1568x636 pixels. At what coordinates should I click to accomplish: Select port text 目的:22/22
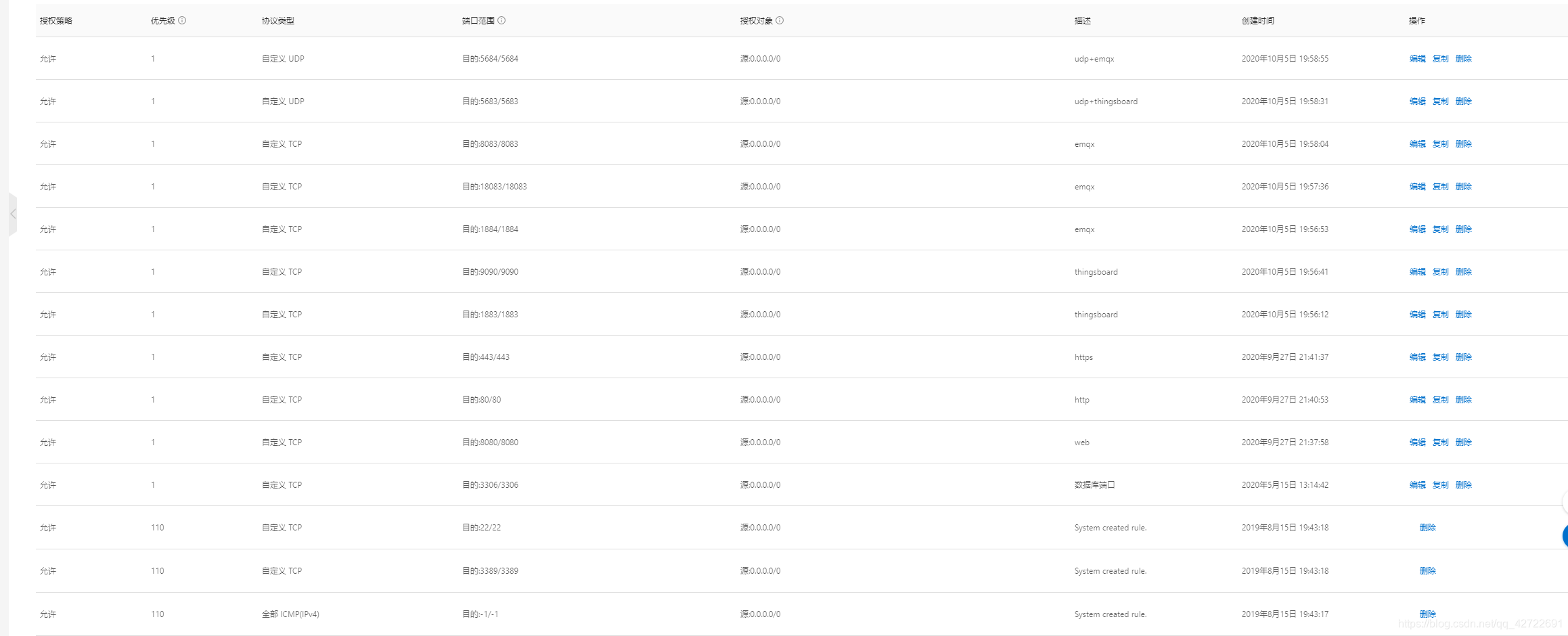tap(481, 528)
